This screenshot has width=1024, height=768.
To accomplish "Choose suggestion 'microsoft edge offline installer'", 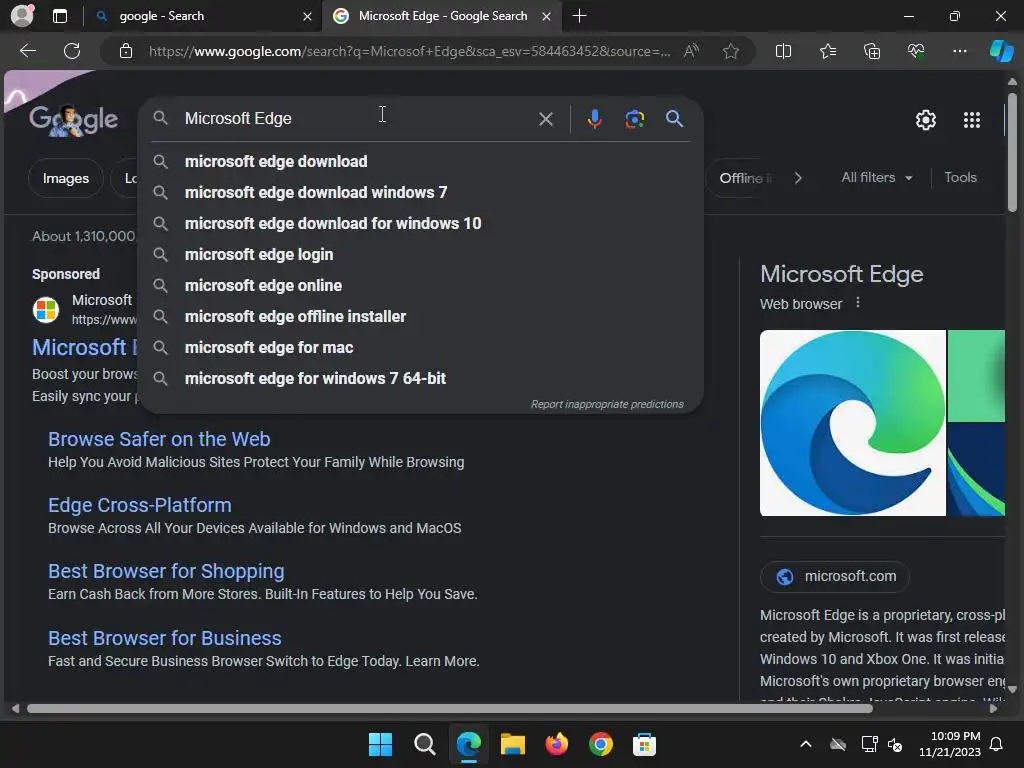I will tap(421, 316).
